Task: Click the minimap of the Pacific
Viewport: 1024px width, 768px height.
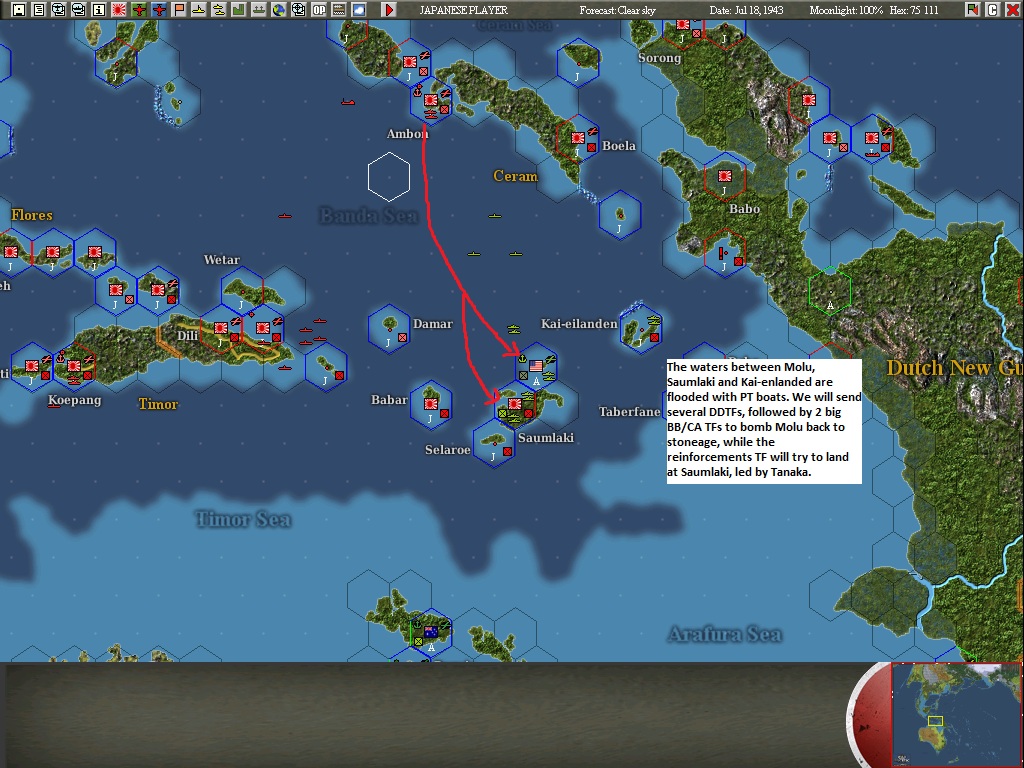Action: [957, 714]
